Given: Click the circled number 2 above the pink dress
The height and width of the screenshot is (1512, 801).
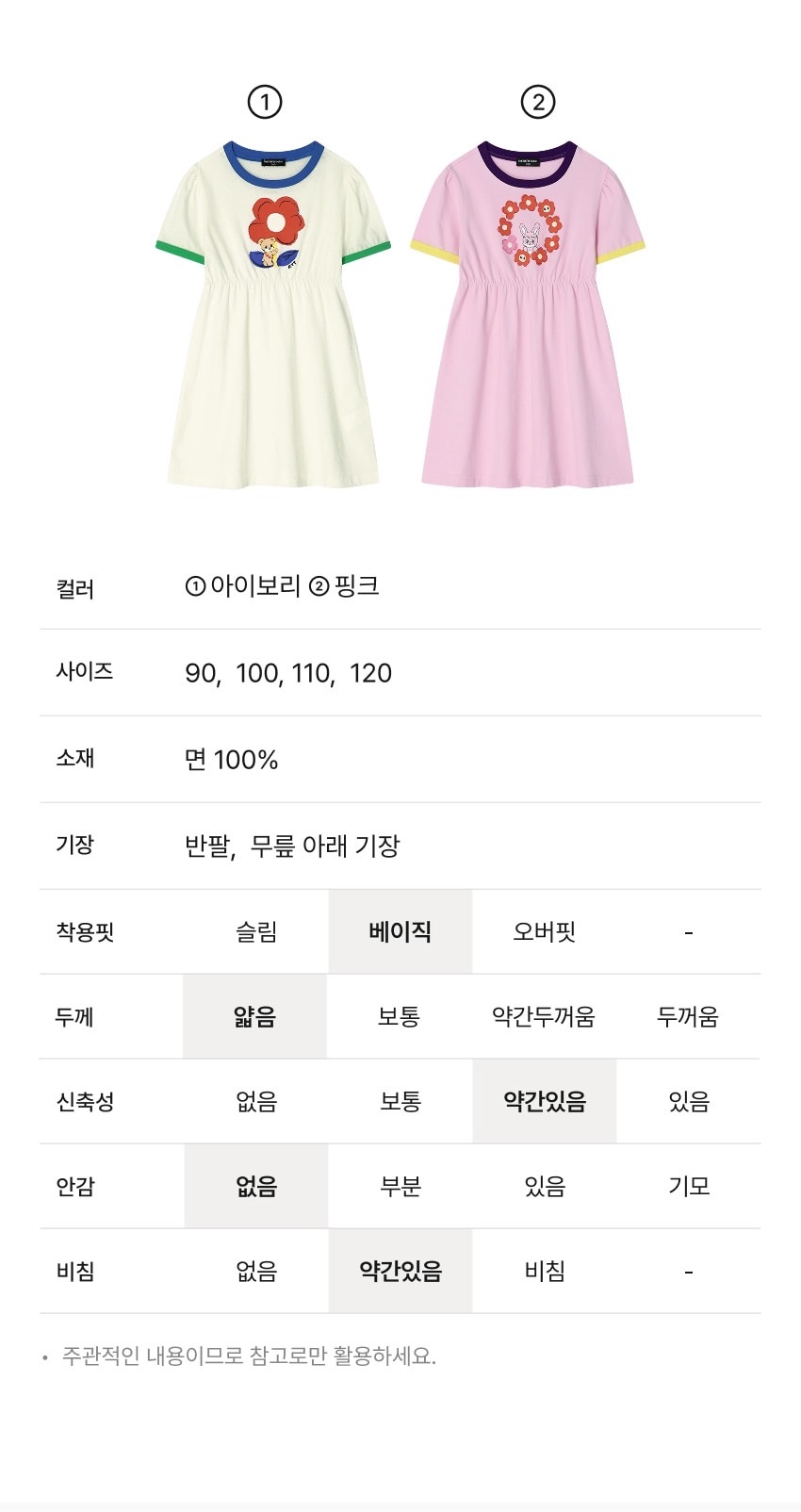Looking at the screenshot, I should [x=538, y=102].
